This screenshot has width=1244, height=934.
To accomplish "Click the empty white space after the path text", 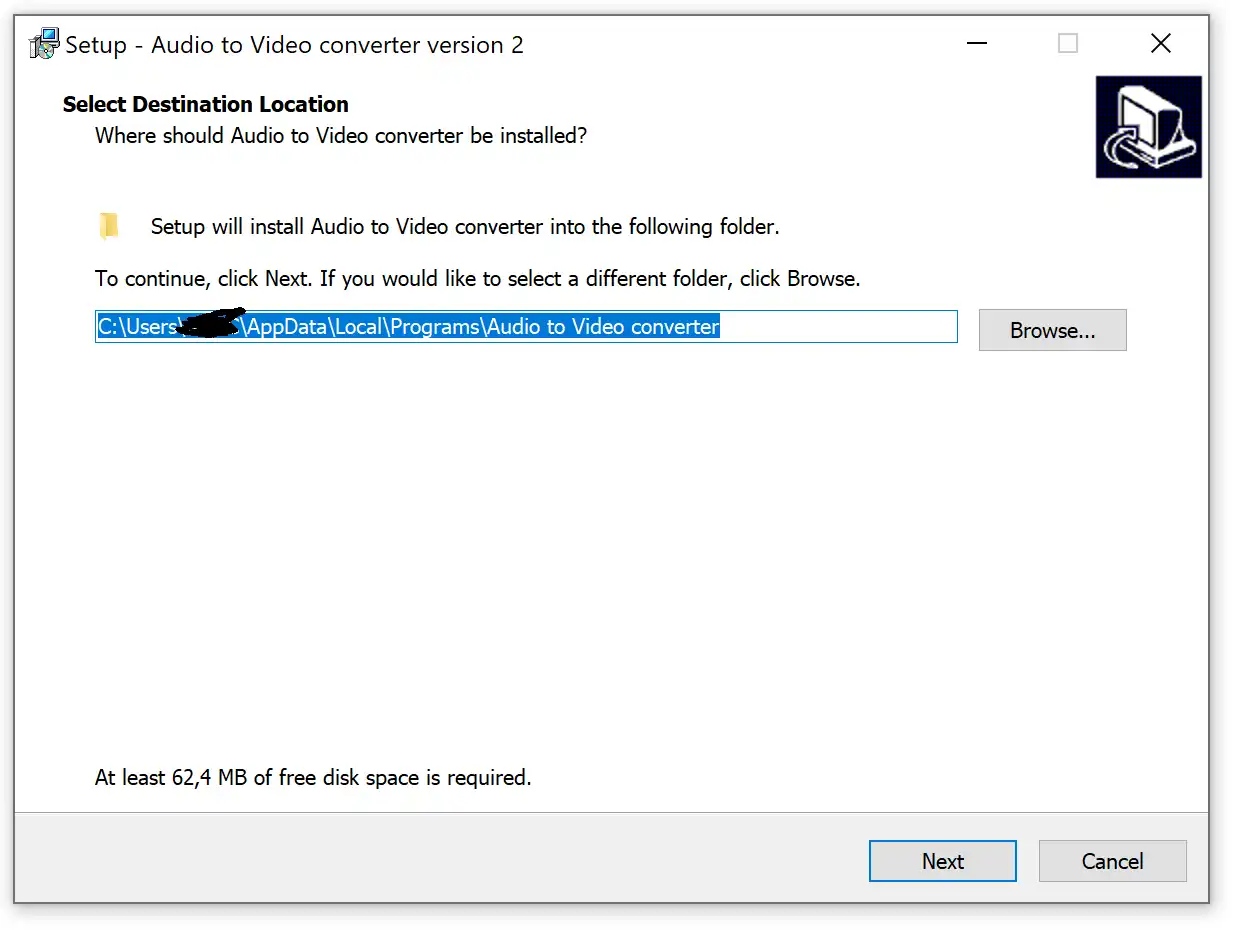I will (840, 327).
